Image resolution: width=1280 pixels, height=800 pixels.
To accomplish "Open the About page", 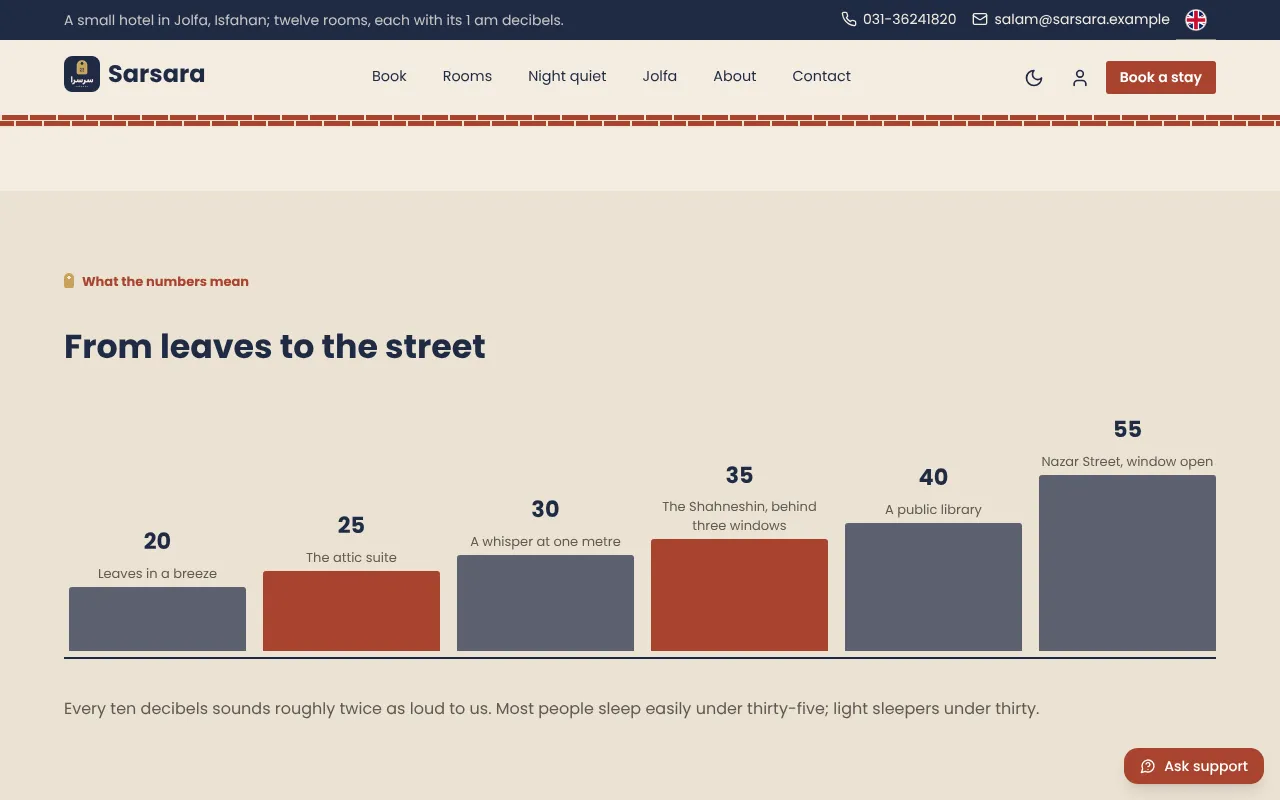I will click(x=735, y=76).
